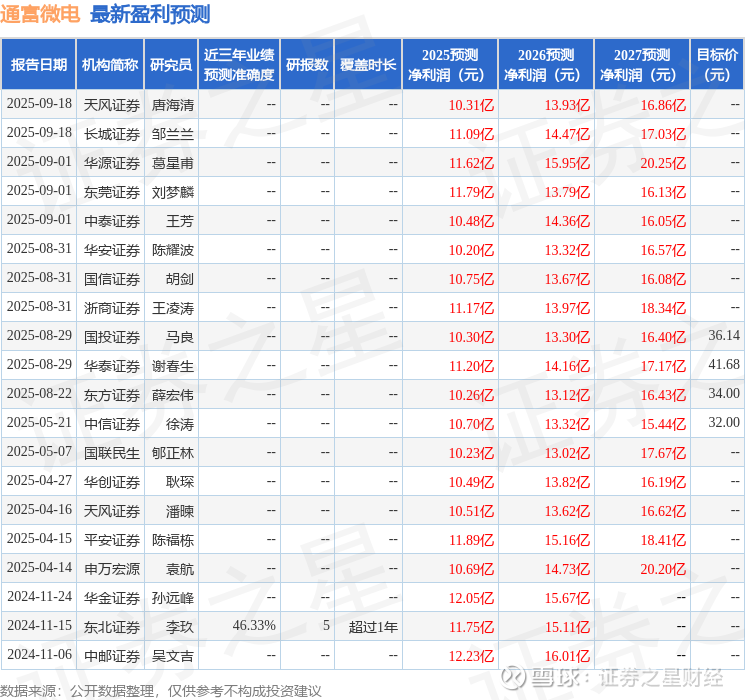
Task: Click the 机构简称 column header
Action: pyautogui.click(x=110, y=65)
